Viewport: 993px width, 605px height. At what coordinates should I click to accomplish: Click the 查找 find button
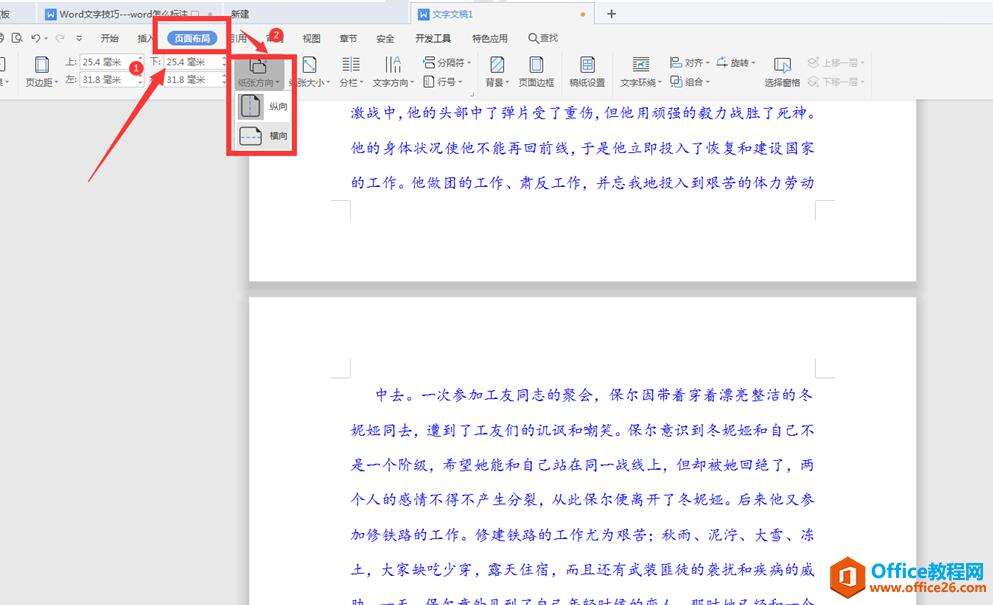coord(543,37)
